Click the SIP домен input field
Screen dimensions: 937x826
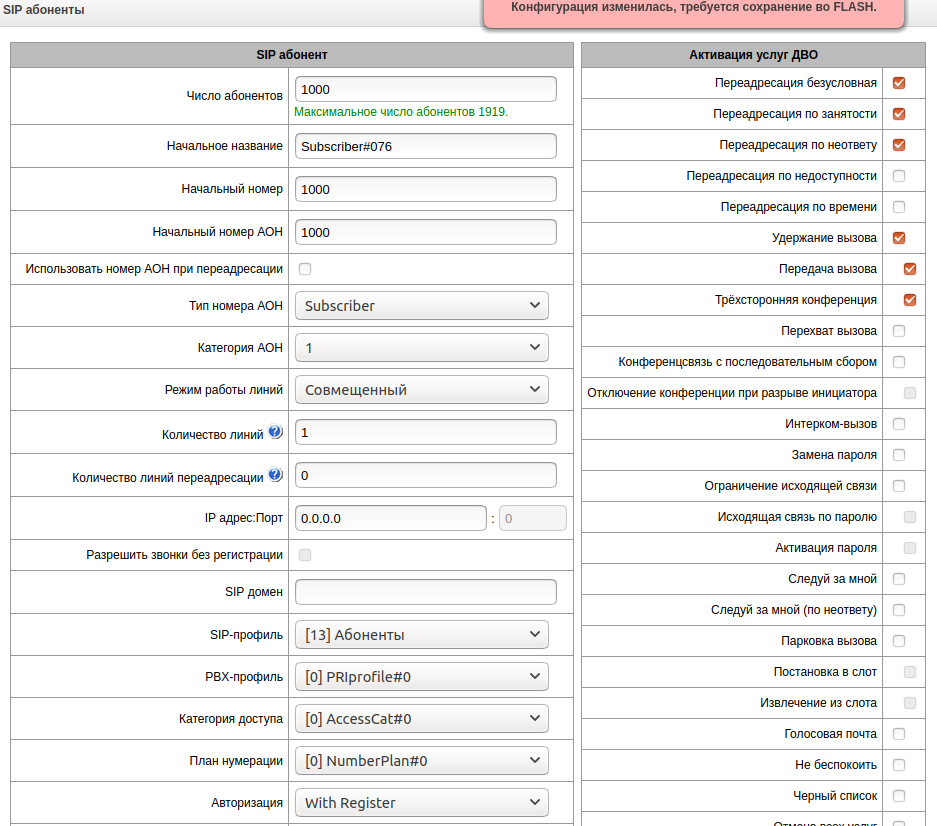[426, 592]
